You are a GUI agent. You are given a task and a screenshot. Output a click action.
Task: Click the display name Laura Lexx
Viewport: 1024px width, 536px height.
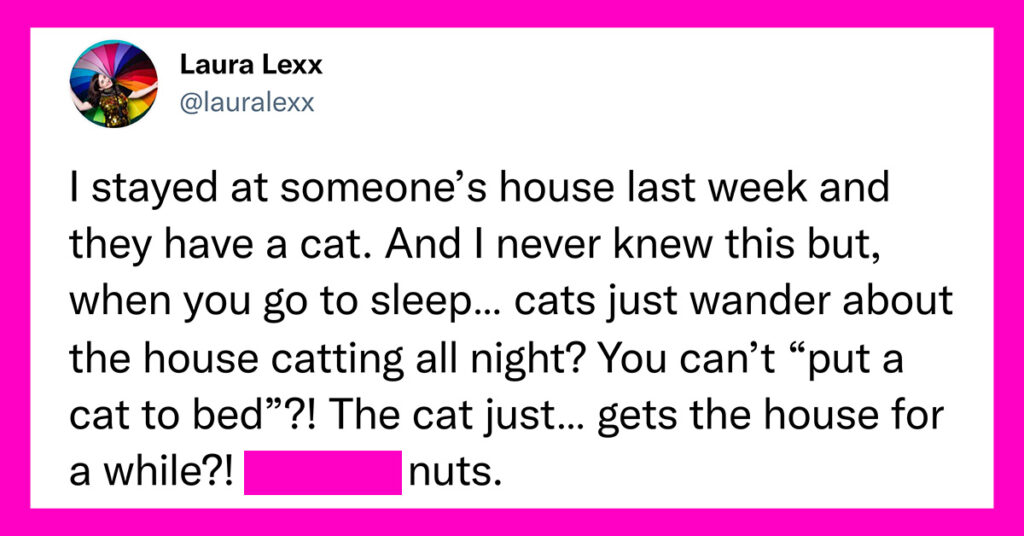[x=251, y=65]
